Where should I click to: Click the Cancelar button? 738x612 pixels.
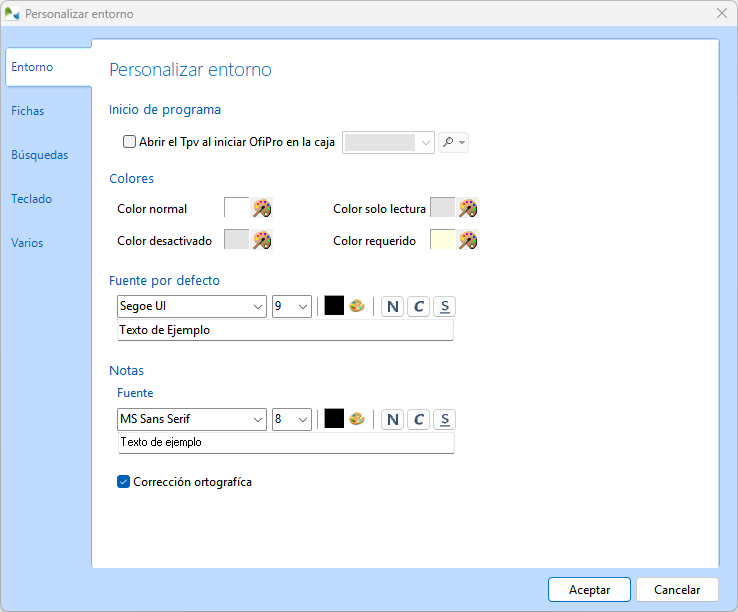point(677,589)
